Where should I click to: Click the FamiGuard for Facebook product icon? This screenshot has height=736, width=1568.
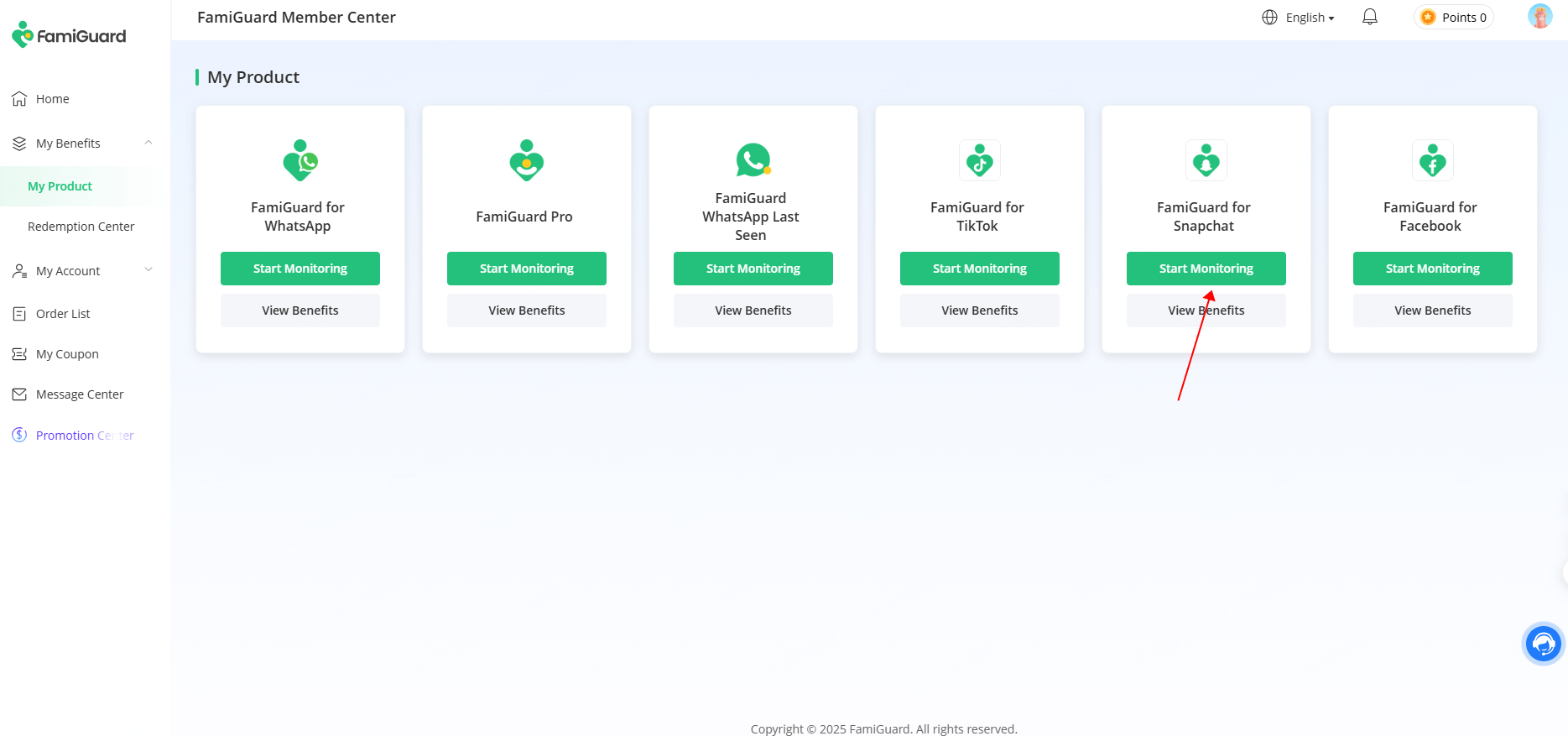point(1433,160)
